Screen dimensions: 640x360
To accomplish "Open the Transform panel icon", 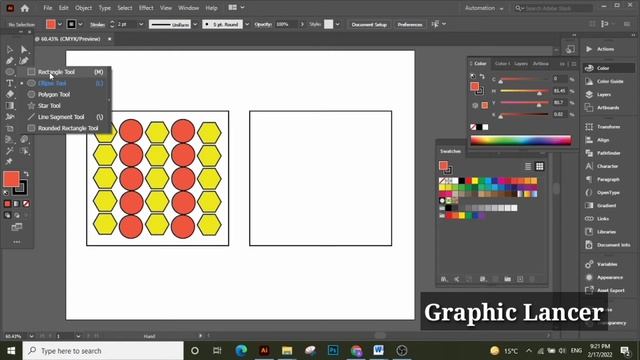I will [589, 127].
